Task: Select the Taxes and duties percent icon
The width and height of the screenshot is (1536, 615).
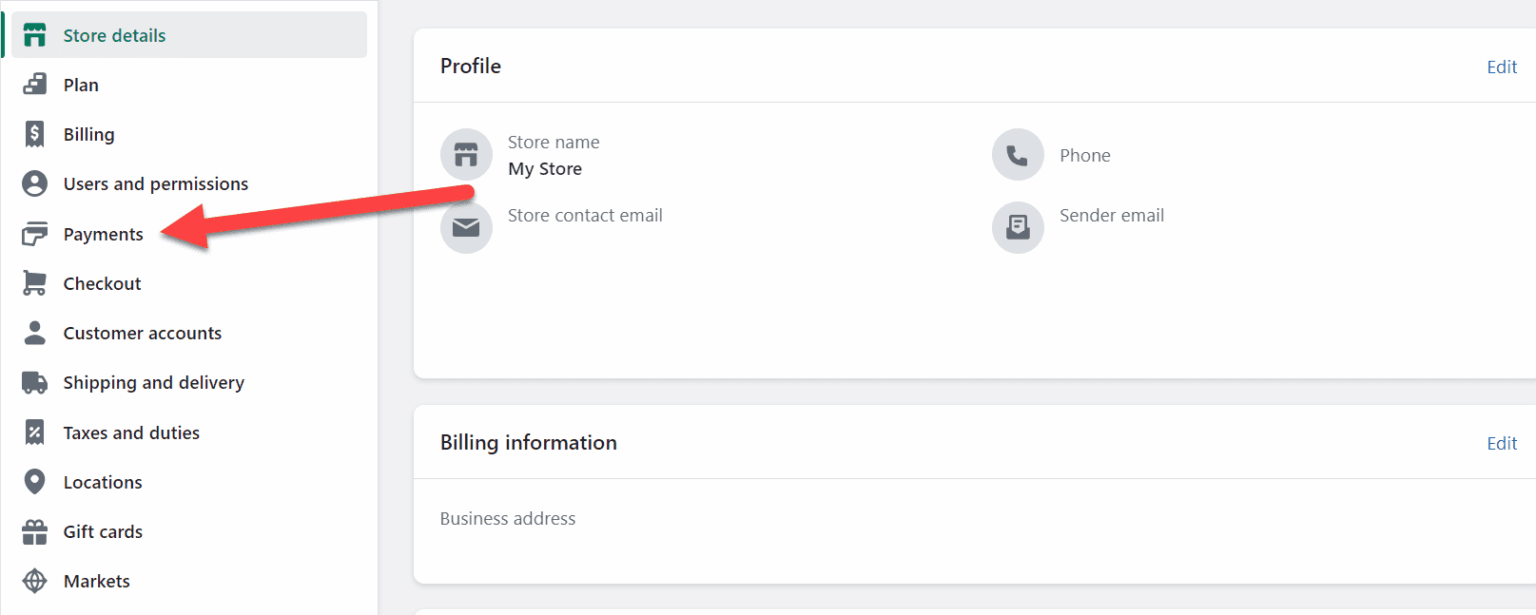Action: point(36,432)
